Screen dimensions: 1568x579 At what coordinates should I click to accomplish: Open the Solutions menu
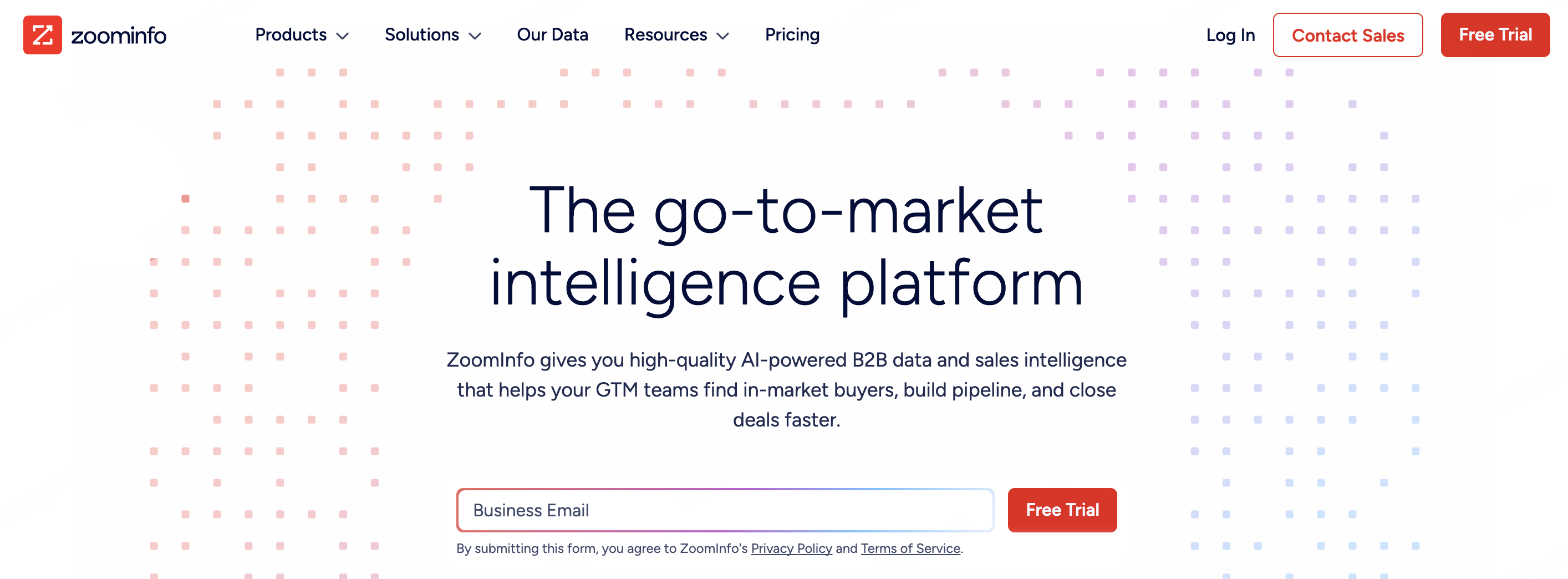tap(421, 35)
